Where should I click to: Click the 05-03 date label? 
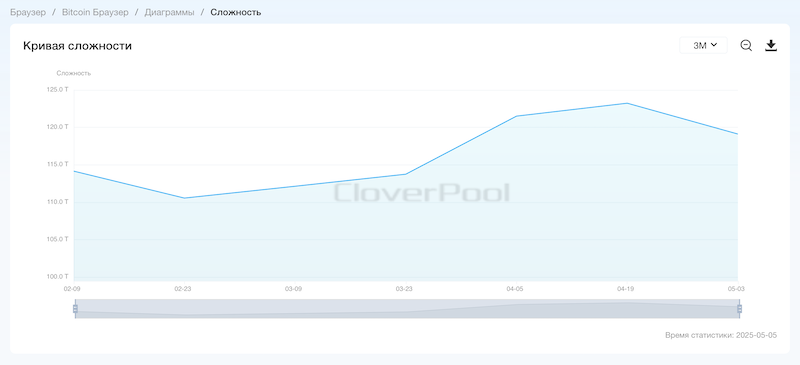(x=736, y=289)
